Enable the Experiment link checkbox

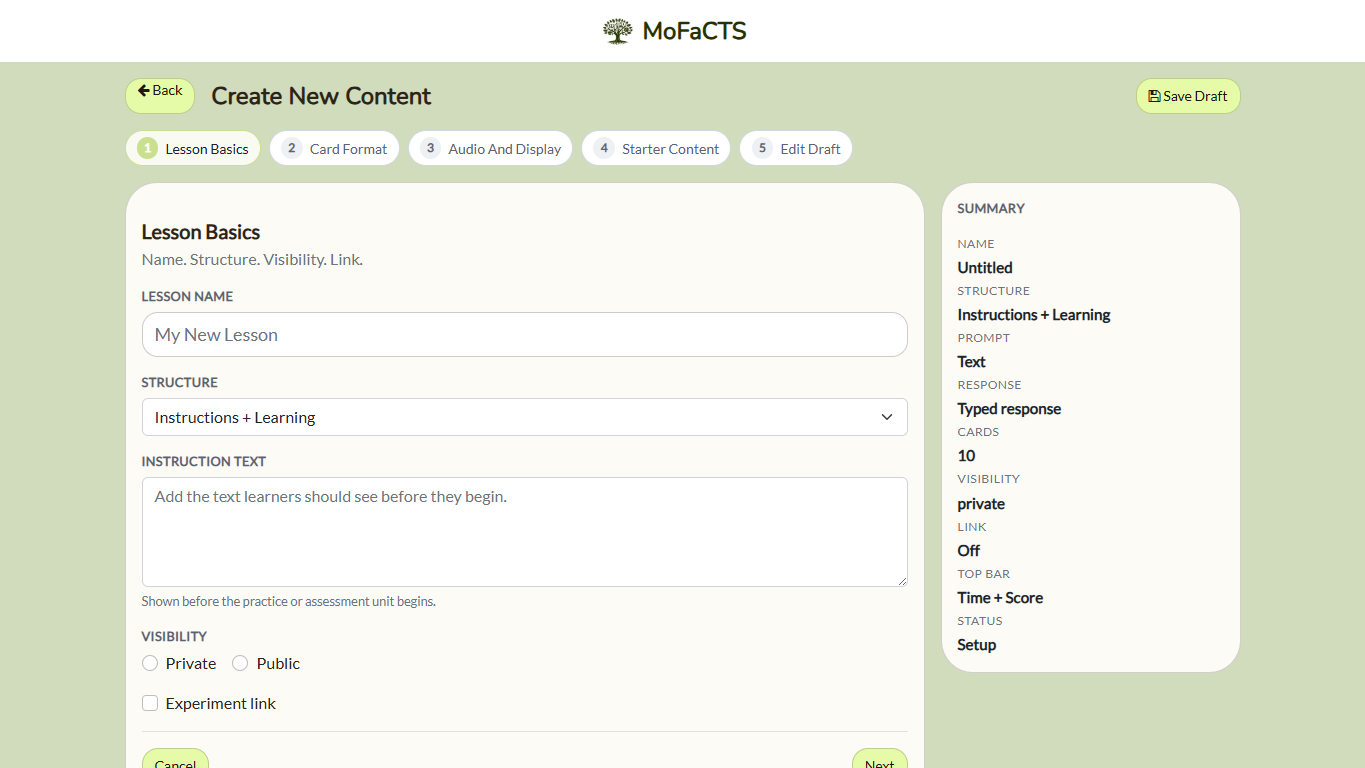(x=150, y=703)
